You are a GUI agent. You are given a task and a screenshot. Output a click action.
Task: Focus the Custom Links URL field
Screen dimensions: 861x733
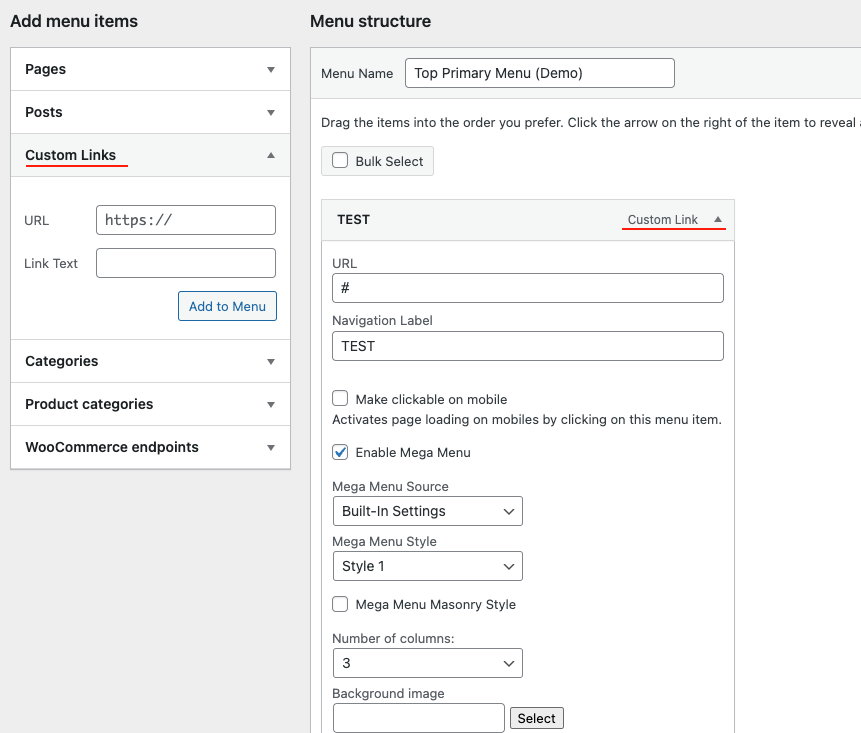(186, 220)
